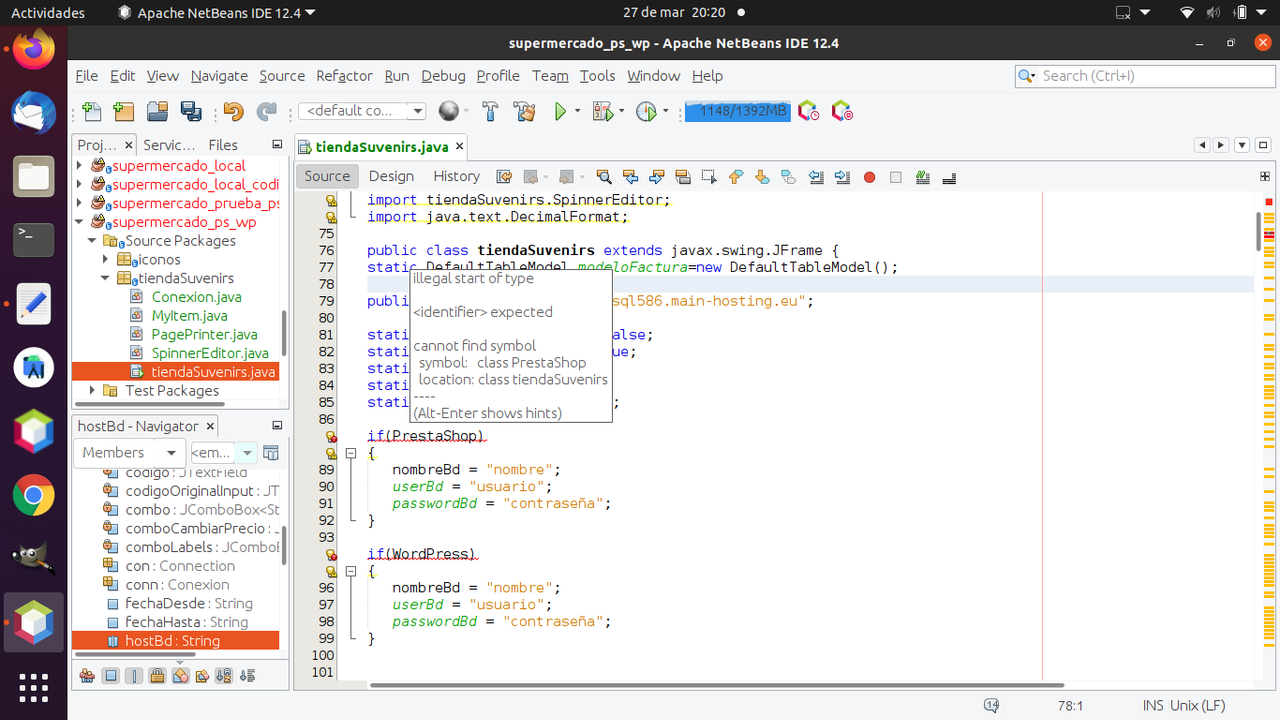Click the New File toolbar icon
This screenshot has height=720, width=1280.
(x=91, y=111)
